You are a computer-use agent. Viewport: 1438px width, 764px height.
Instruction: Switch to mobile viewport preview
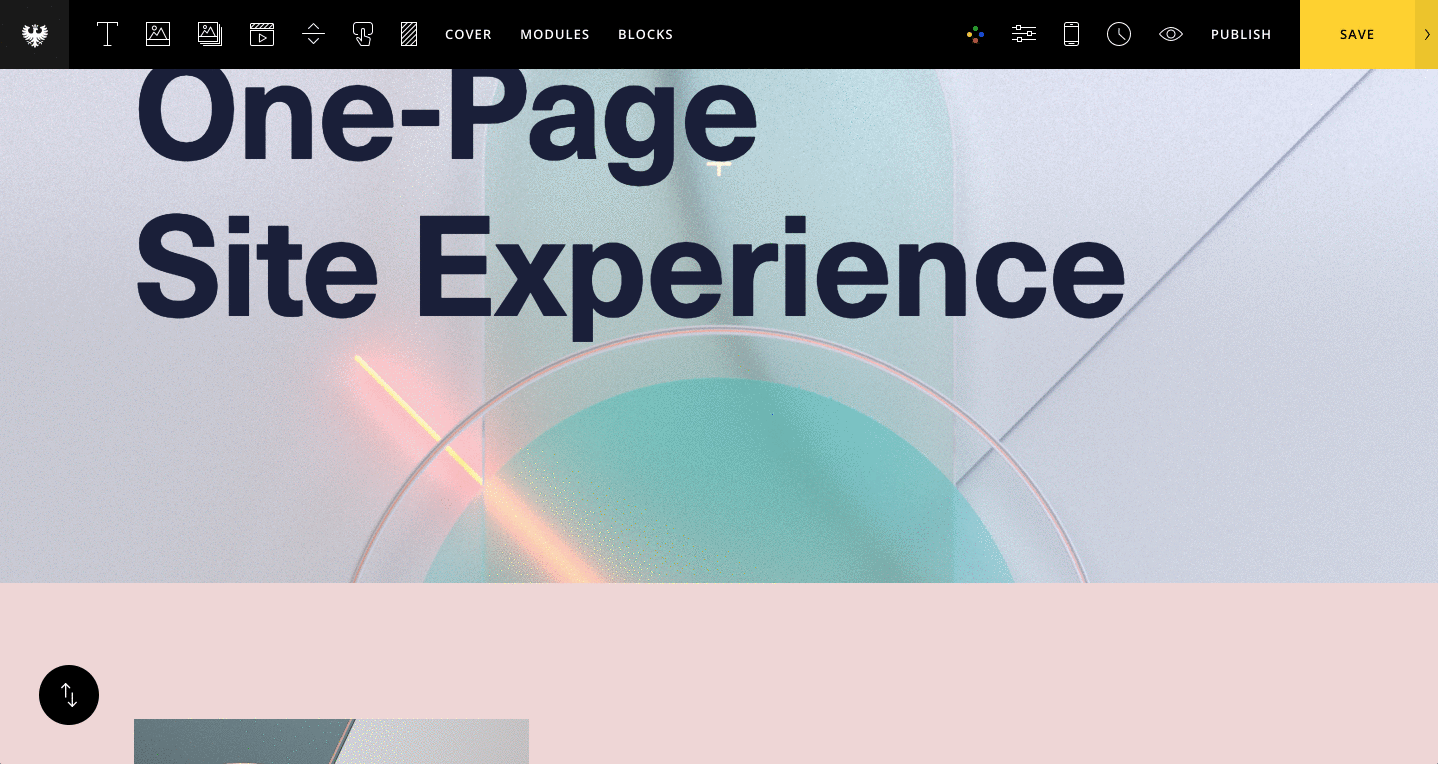click(1071, 34)
